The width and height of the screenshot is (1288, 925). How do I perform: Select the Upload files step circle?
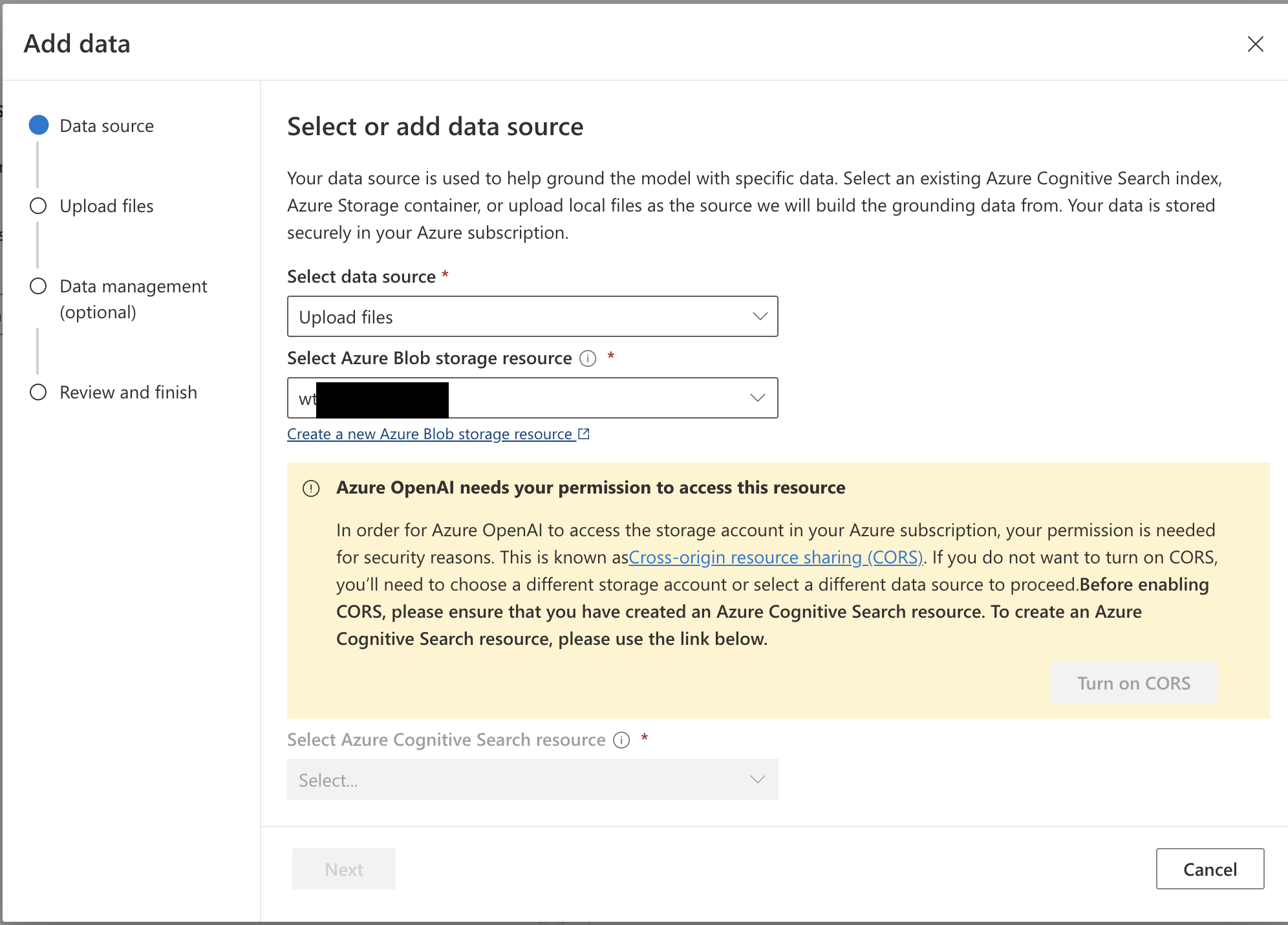point(38,205)
